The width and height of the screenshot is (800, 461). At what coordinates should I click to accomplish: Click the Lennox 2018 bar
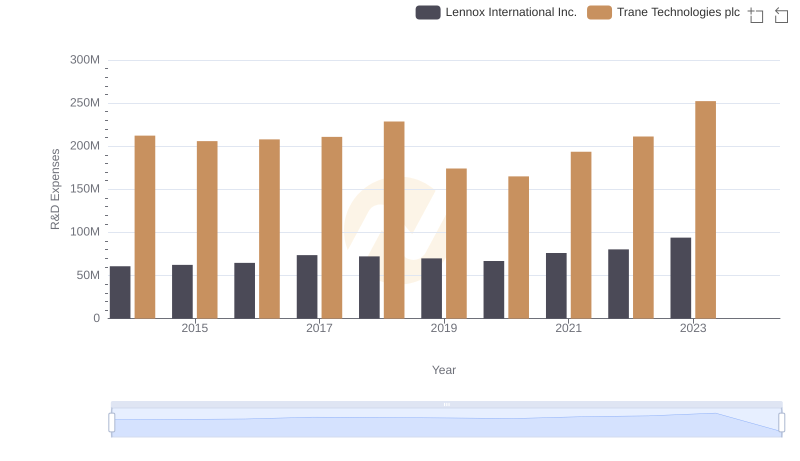coord(369,287)
